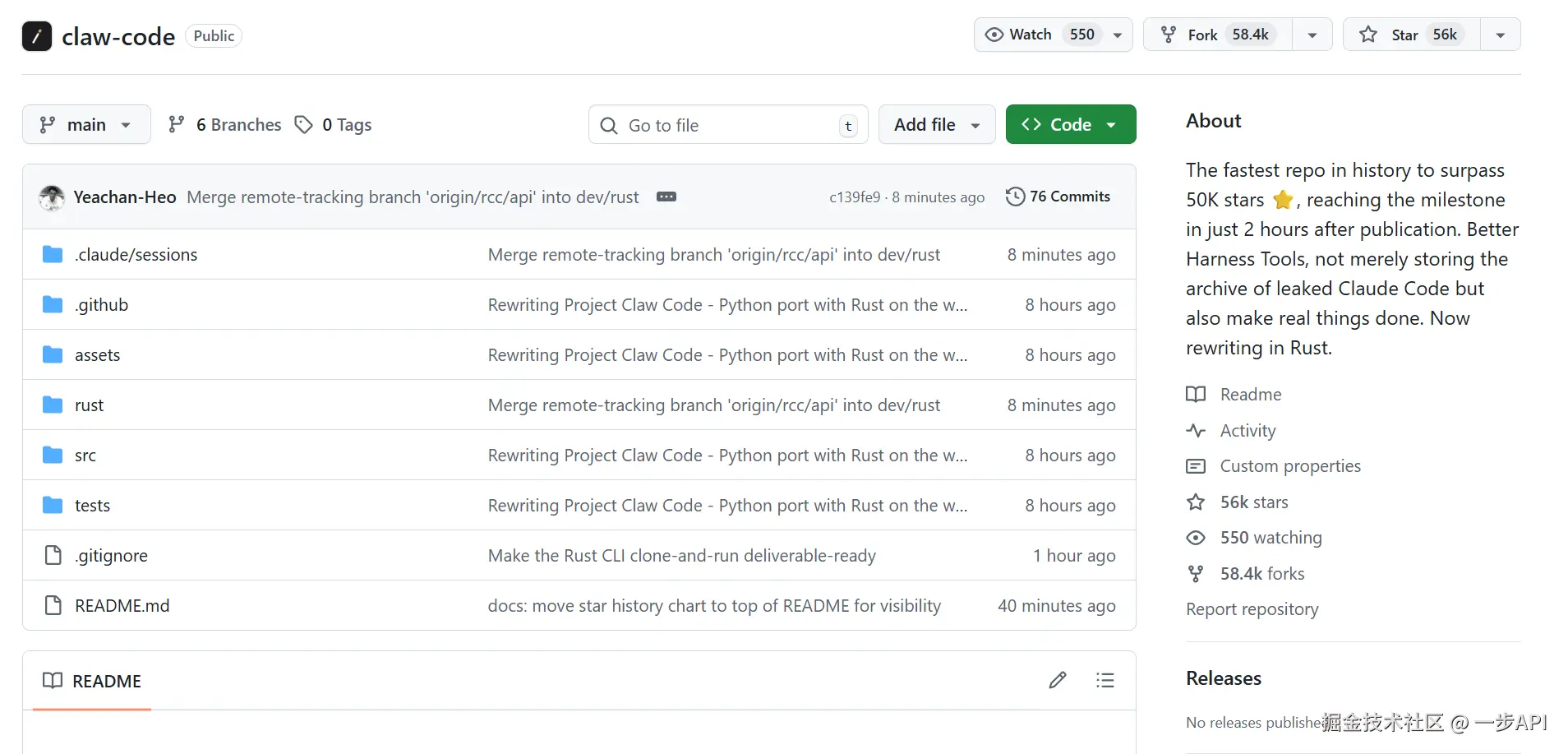This screenshot has width=1568, height=754.
Task: Open the star lists dropdown arrow
Action: point(1501,35)
